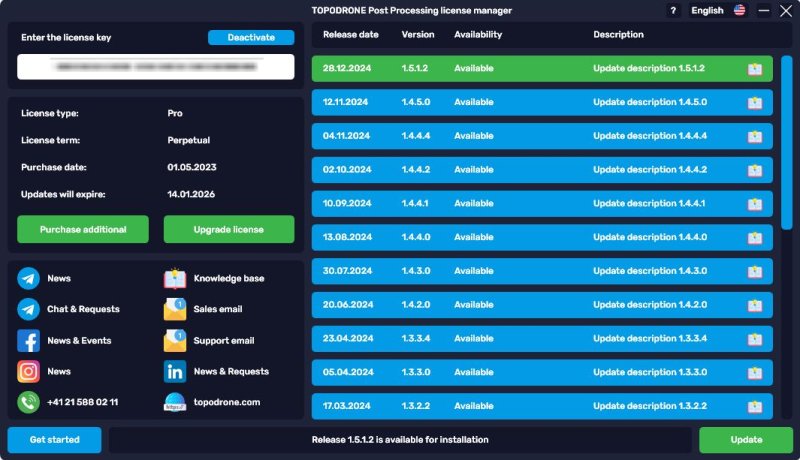Open the English language selector

click(717, 11)
